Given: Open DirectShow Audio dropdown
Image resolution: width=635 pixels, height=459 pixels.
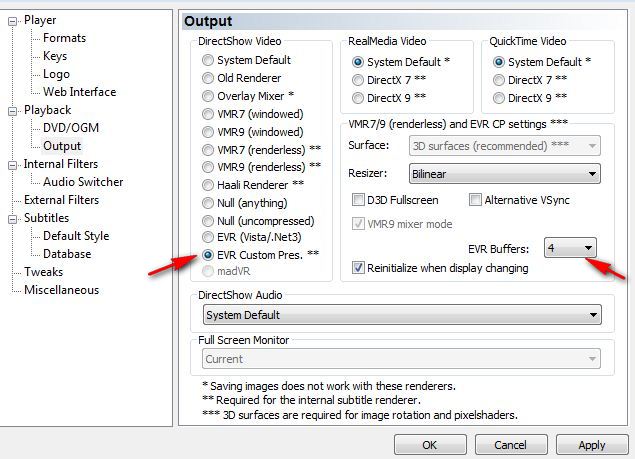Looking at the screenshot, I should (402, 315).
